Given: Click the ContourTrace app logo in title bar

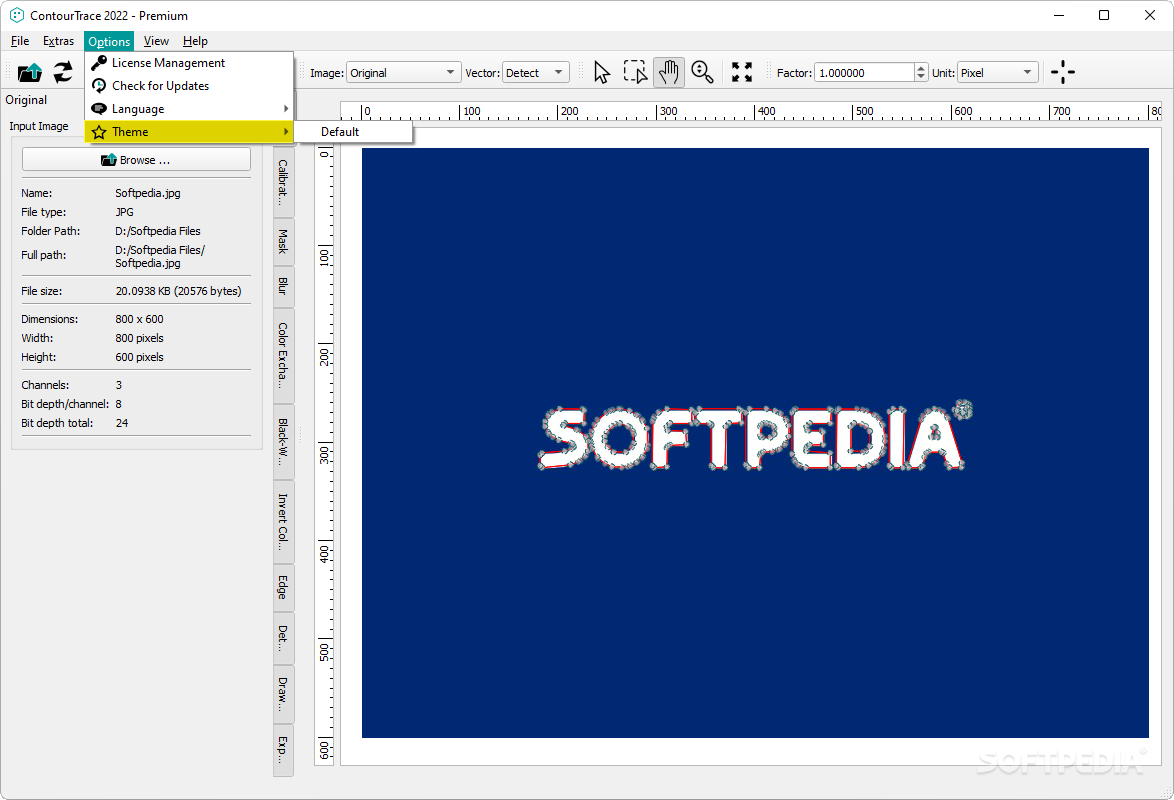Looking at the screenshot, I should pos(16,15).
